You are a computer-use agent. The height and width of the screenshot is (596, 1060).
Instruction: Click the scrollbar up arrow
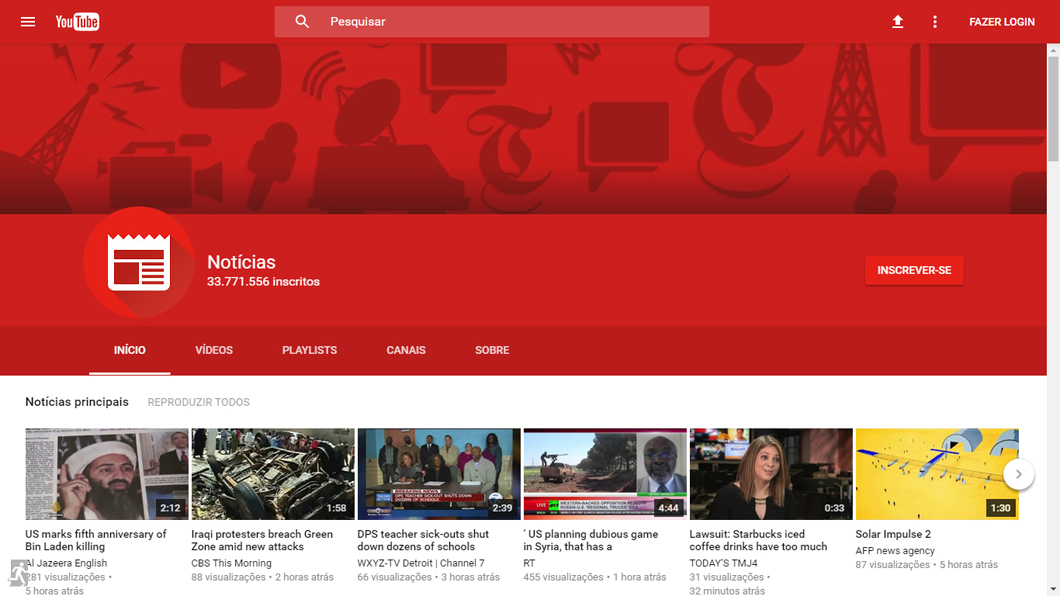(1053, 50)
